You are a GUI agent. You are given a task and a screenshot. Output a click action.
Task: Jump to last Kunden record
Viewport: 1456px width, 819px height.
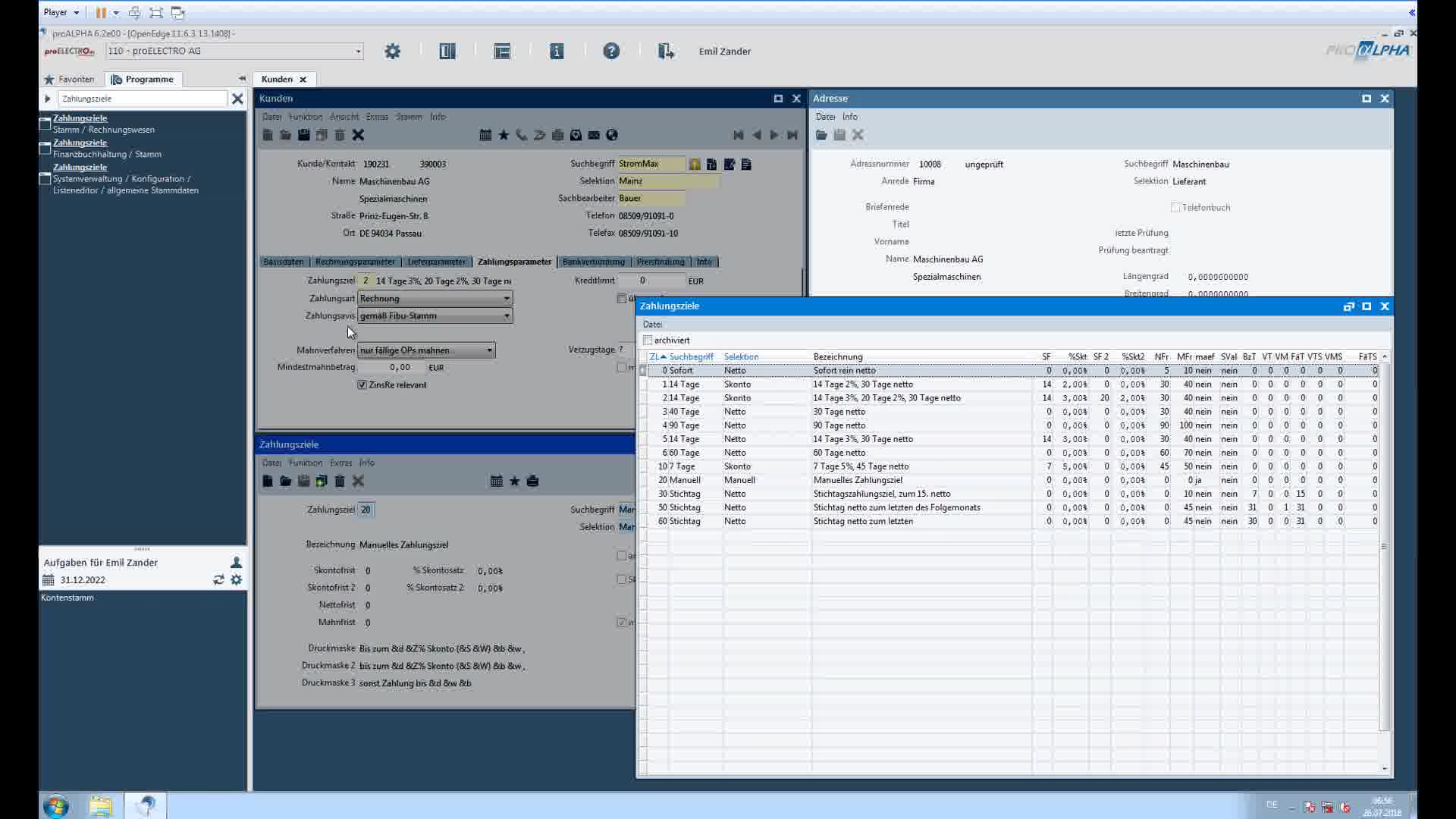click(x=792, y=135)
